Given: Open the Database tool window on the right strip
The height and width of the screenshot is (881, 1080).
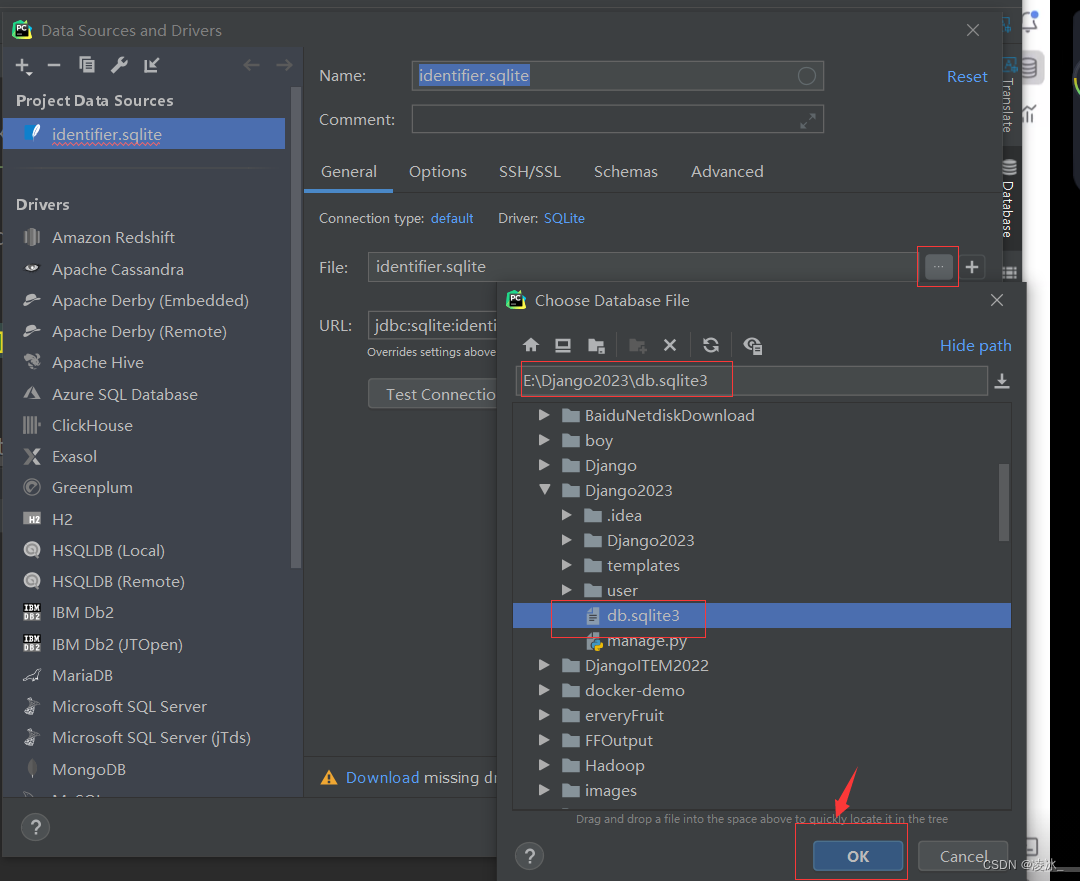Looking at the screenshot, I should [x=1008, y=198].
